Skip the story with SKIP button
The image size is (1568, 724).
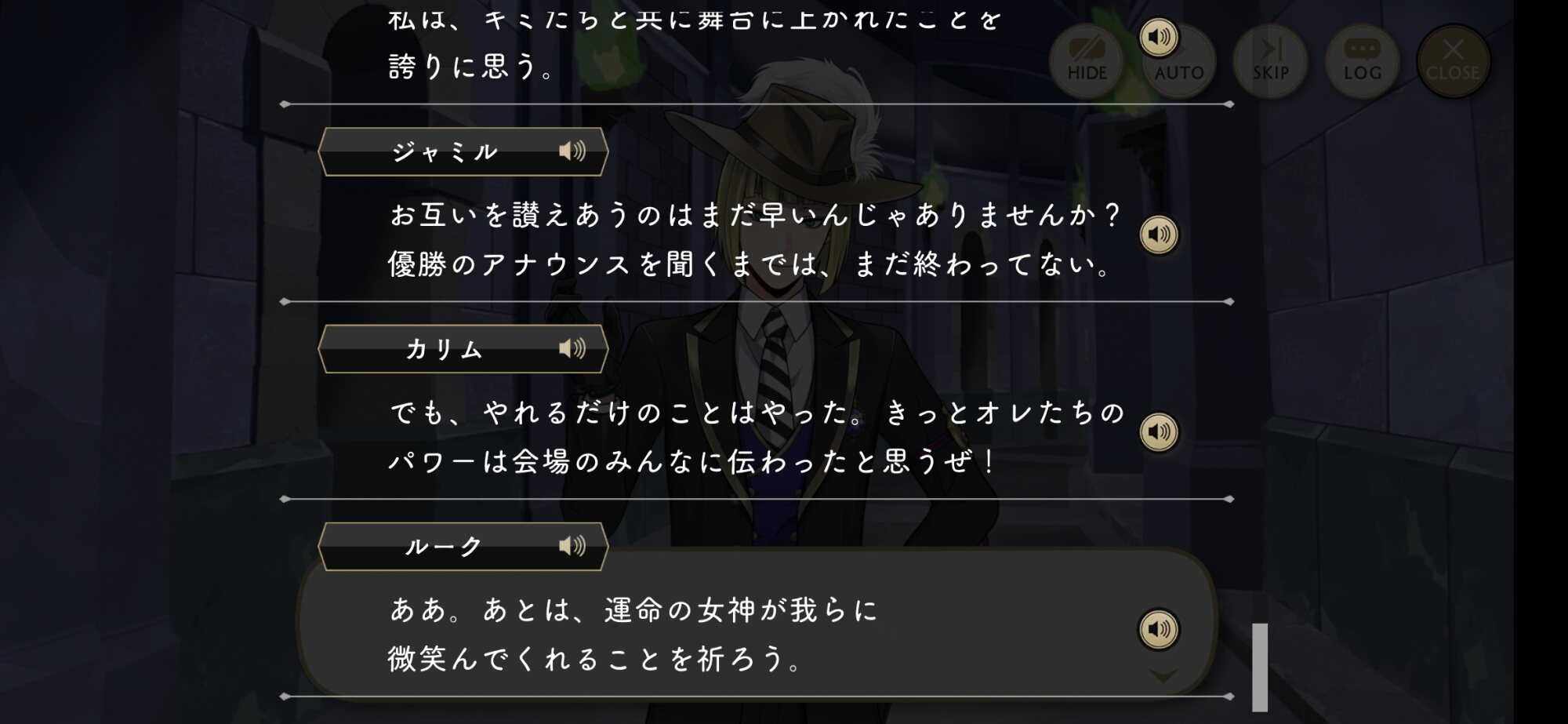(x=1270, y=61)
